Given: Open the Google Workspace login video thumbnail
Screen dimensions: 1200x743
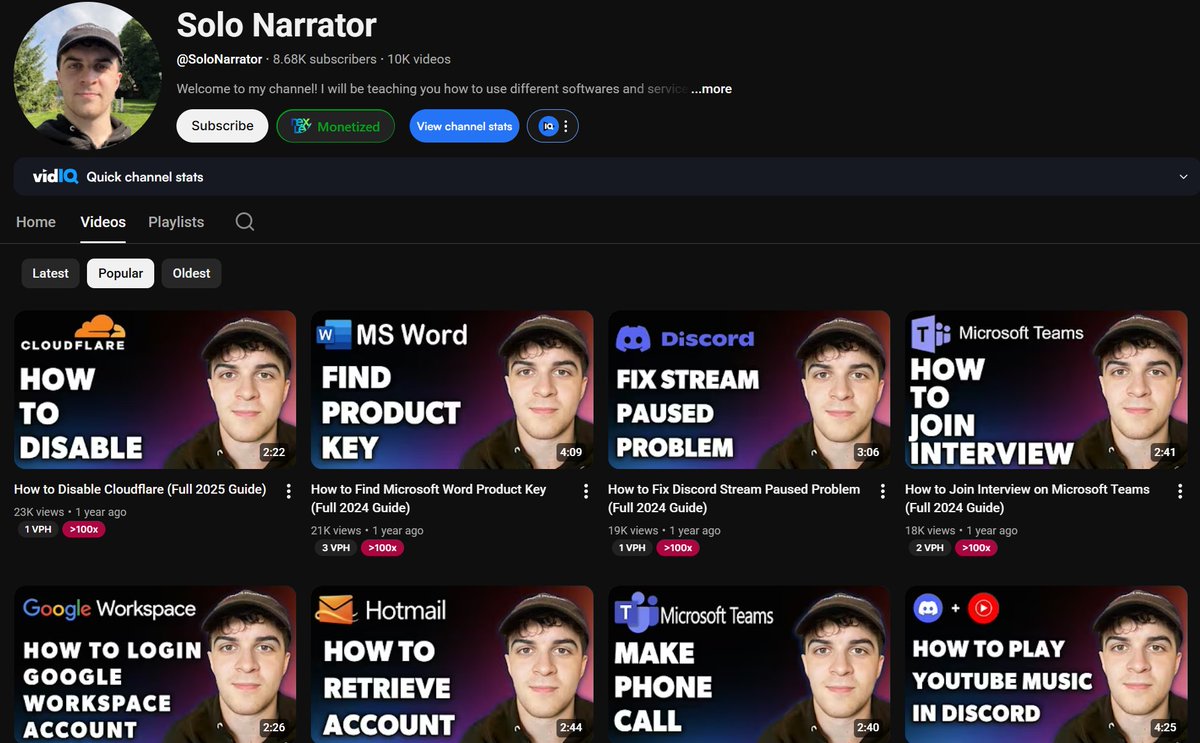Looking at the screenshot, I should (155, 664).
